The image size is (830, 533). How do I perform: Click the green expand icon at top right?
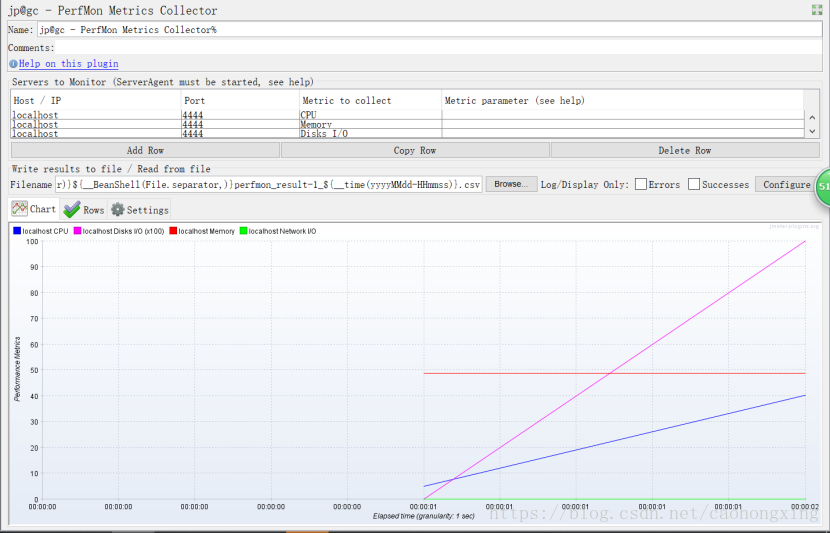click(817, 10)
